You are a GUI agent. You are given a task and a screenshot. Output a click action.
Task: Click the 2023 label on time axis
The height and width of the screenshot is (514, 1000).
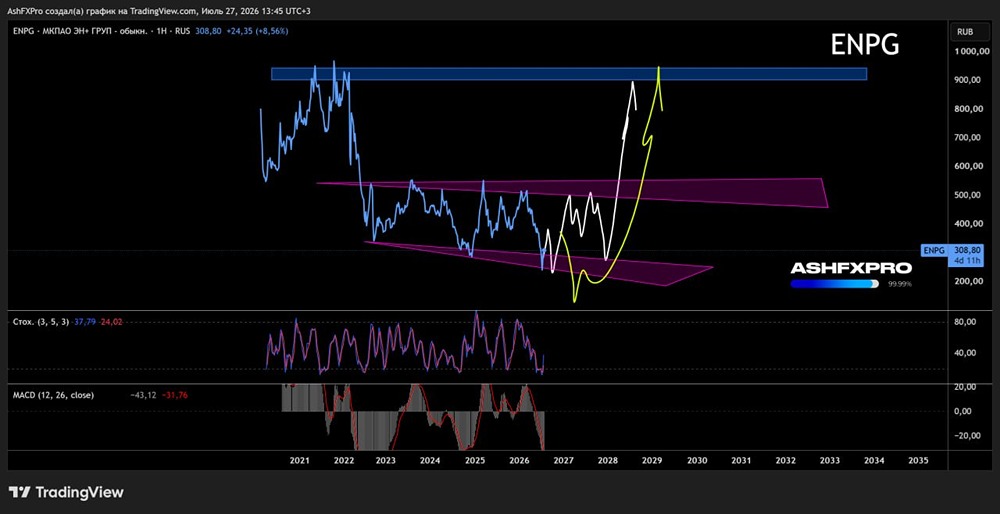(x=386, y=460)
